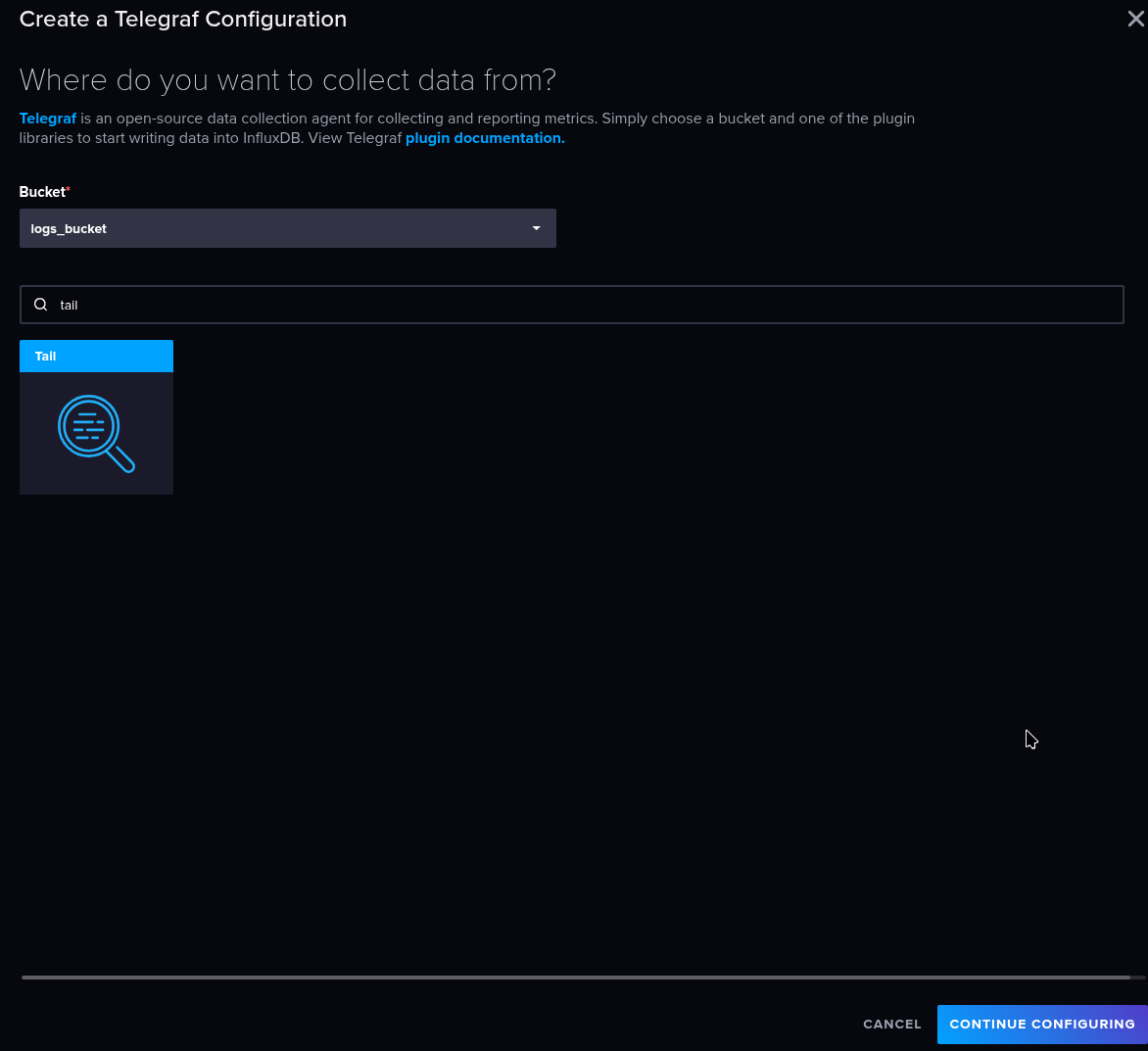Click the Bucket field label
This screenshot has height=1051, width=1148.
pyautogui.click(x=42, y=192)
